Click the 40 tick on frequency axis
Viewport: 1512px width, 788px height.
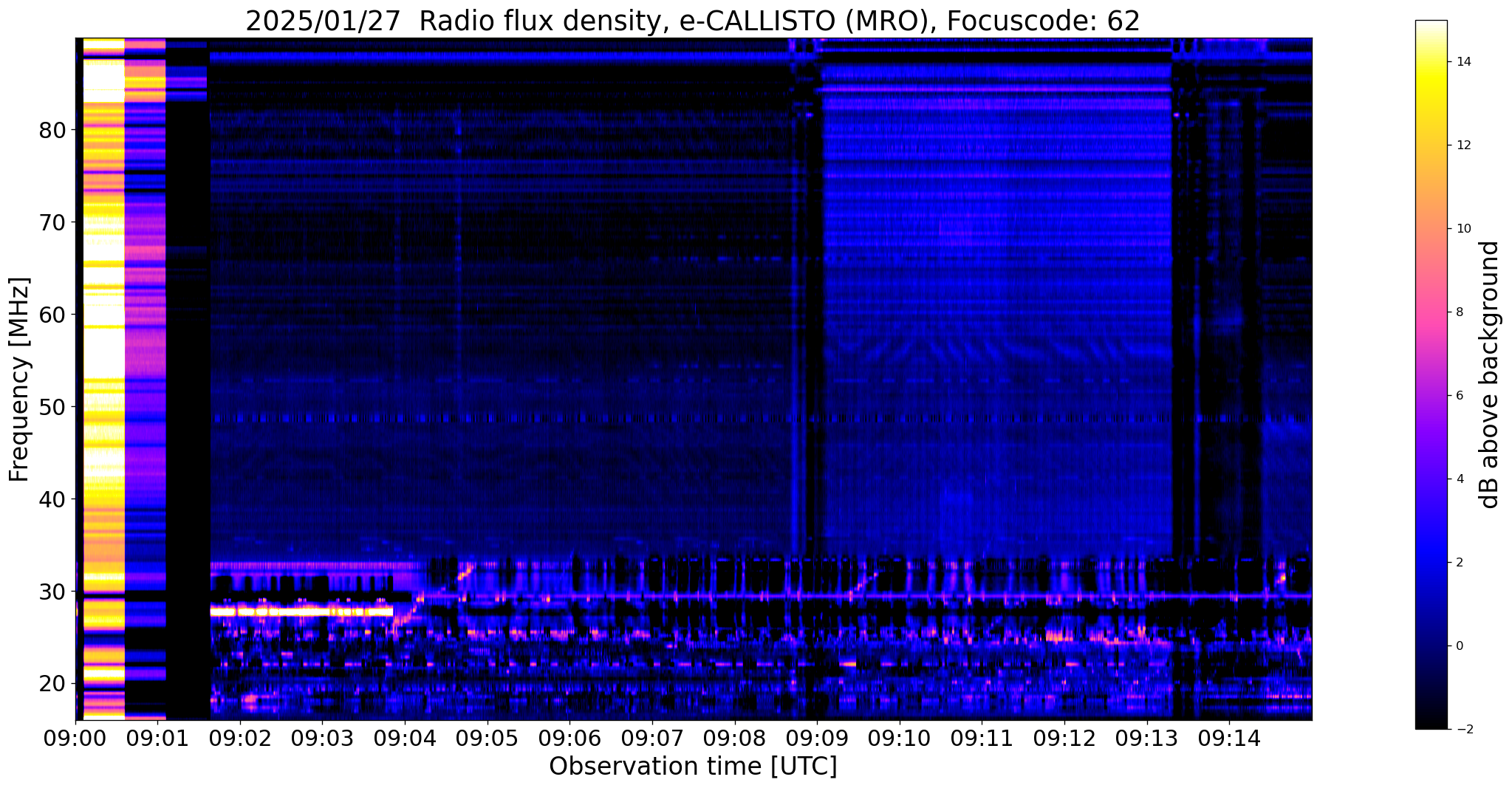(x=53, y=499)
